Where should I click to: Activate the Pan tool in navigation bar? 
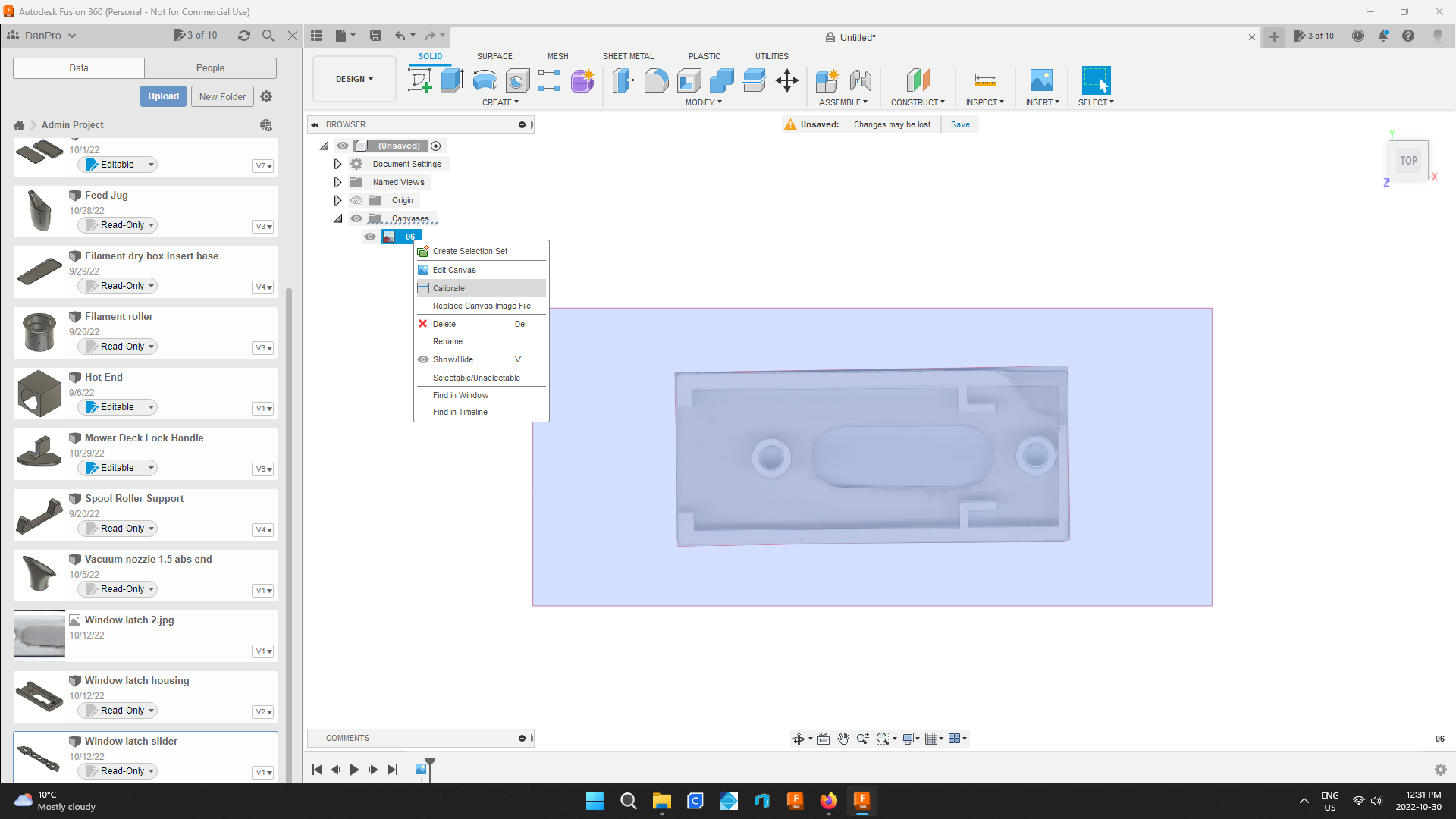pyautogui.click(x=843, y=738)
